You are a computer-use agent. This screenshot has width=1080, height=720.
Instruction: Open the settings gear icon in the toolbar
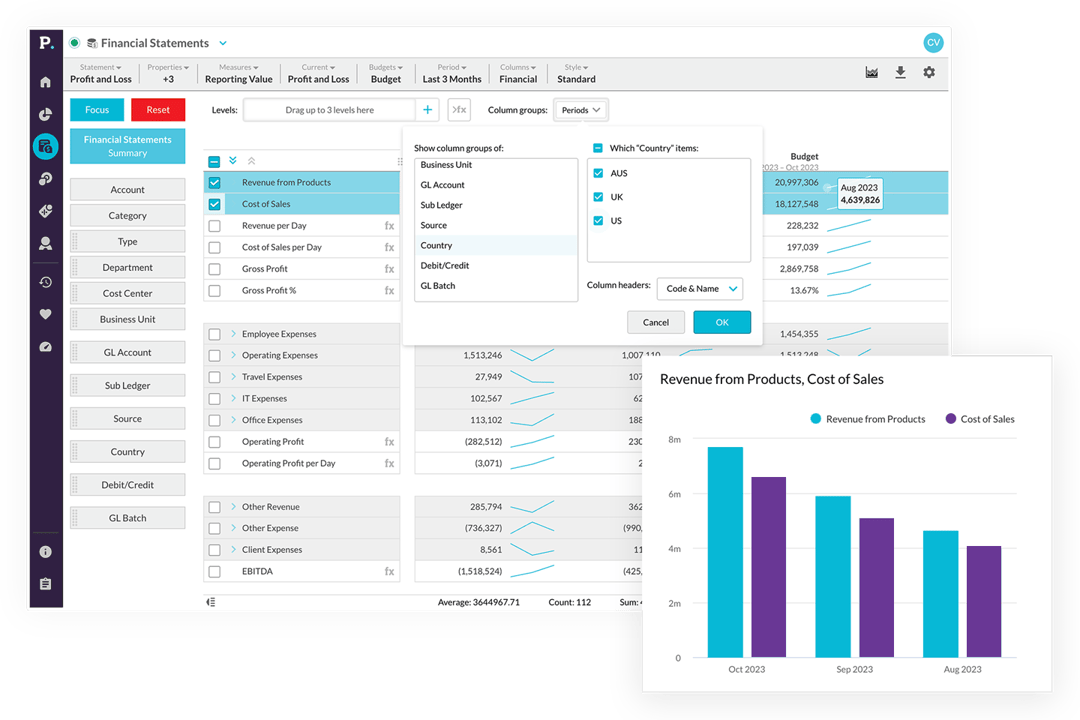(x=929, y=72)
